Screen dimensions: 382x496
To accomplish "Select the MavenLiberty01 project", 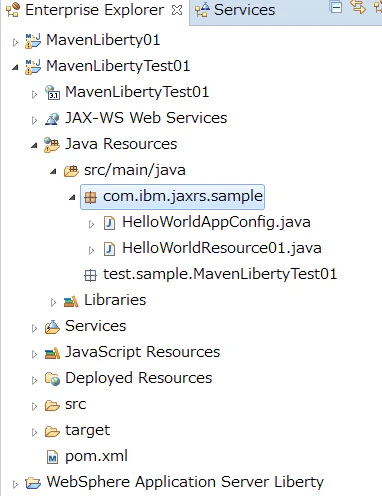I will click(x=103, y=40).
